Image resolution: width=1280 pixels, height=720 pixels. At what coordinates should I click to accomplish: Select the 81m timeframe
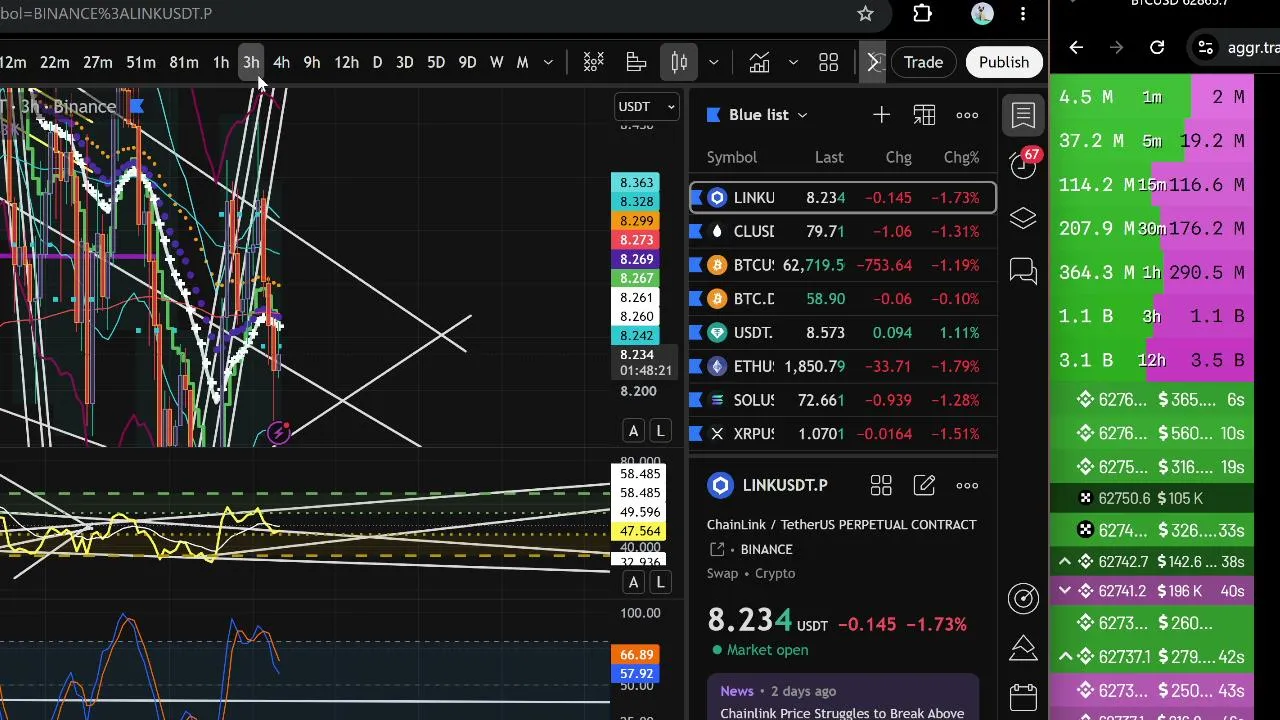[x=184, y=62]
